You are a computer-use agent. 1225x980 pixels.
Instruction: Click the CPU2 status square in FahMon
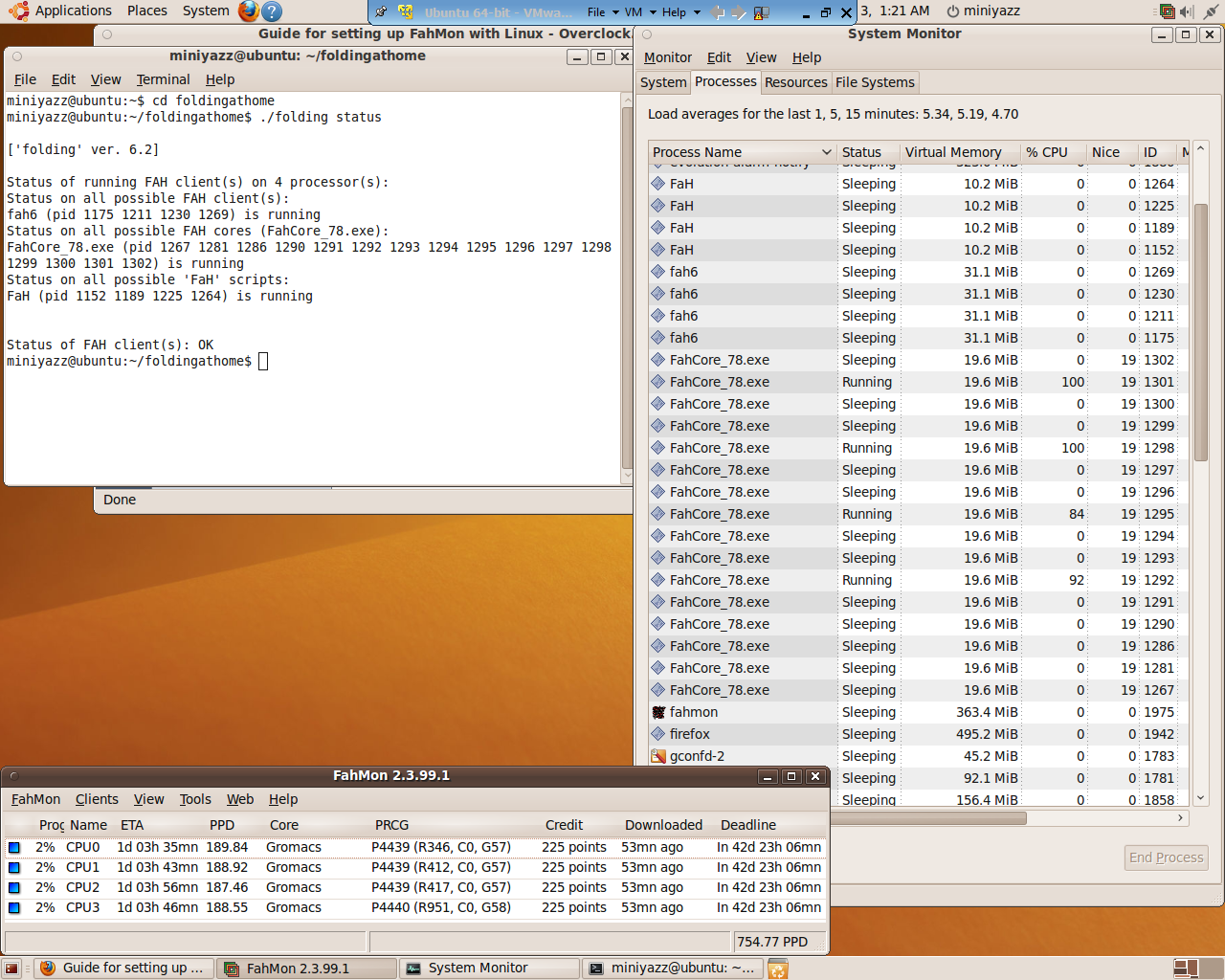pos(14,887)
